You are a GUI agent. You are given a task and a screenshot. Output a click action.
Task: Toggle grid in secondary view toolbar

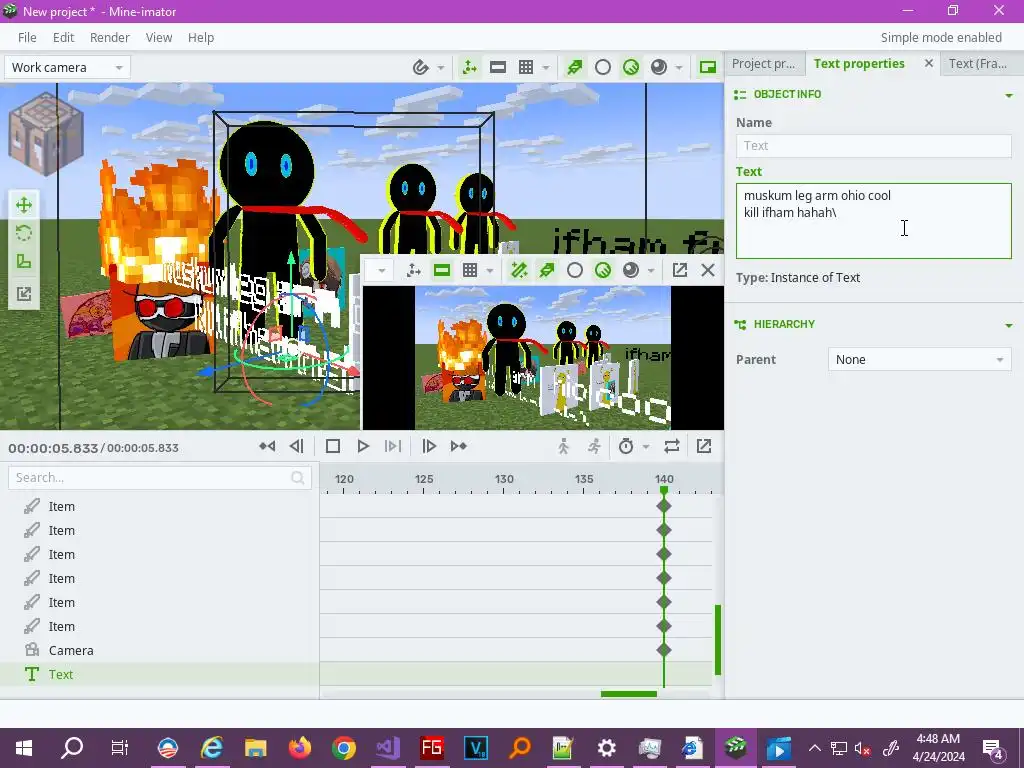pyautogui.click(x=470, y=270)
